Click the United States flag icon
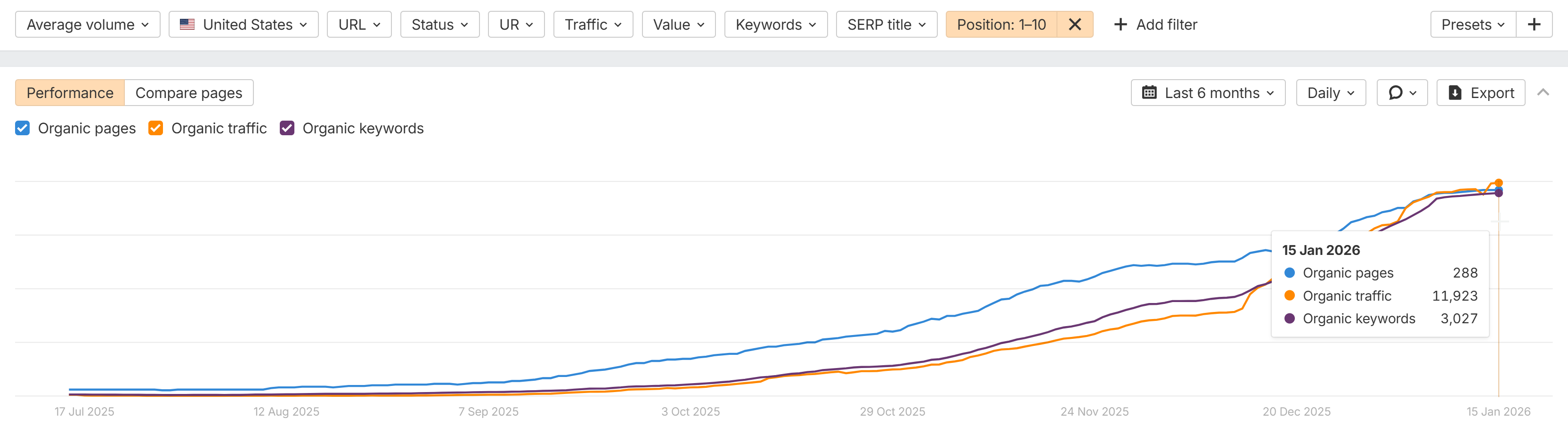1568x434 pixels. (x=187, y=25)
